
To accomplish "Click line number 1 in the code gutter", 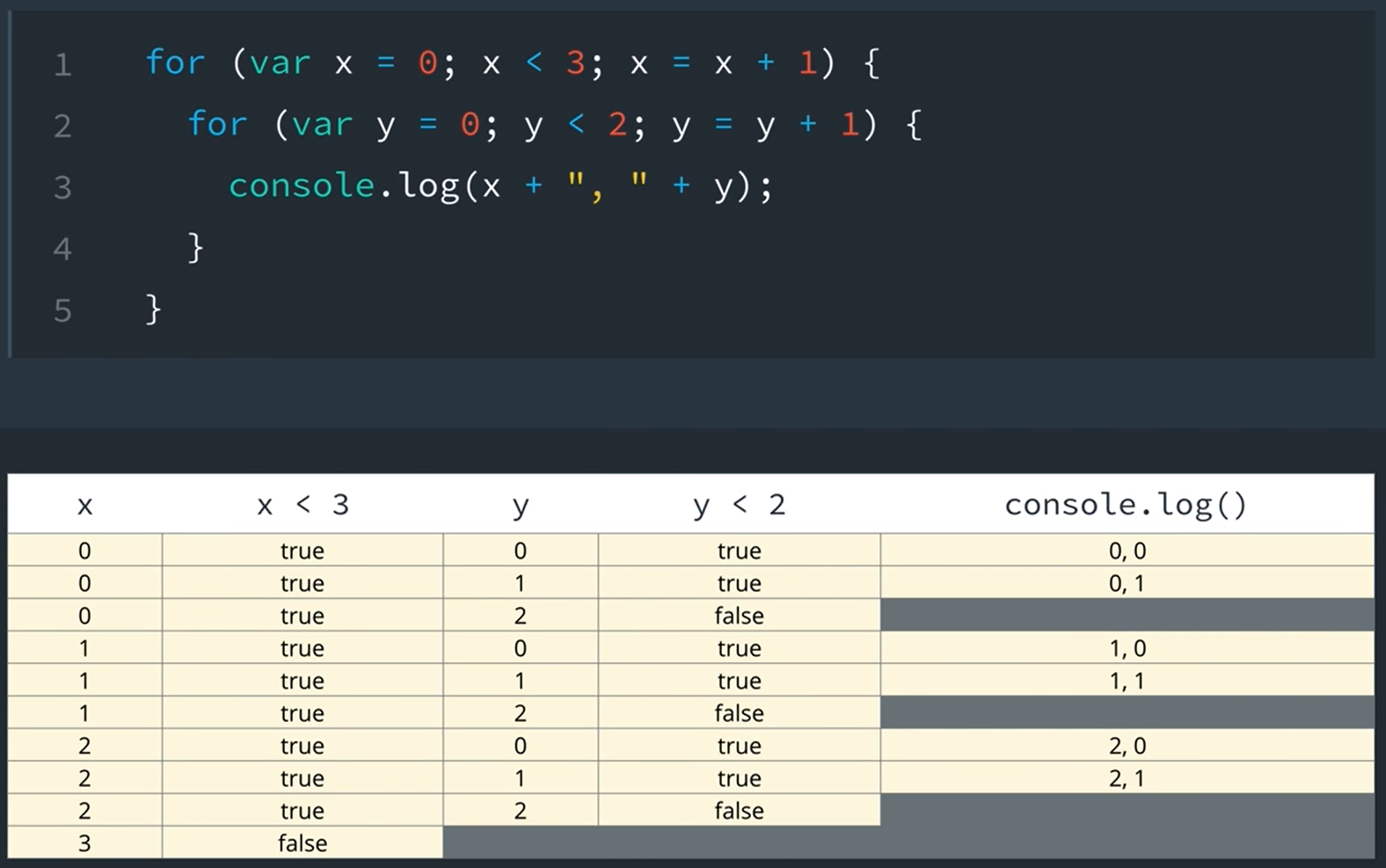I will [62, 64].
